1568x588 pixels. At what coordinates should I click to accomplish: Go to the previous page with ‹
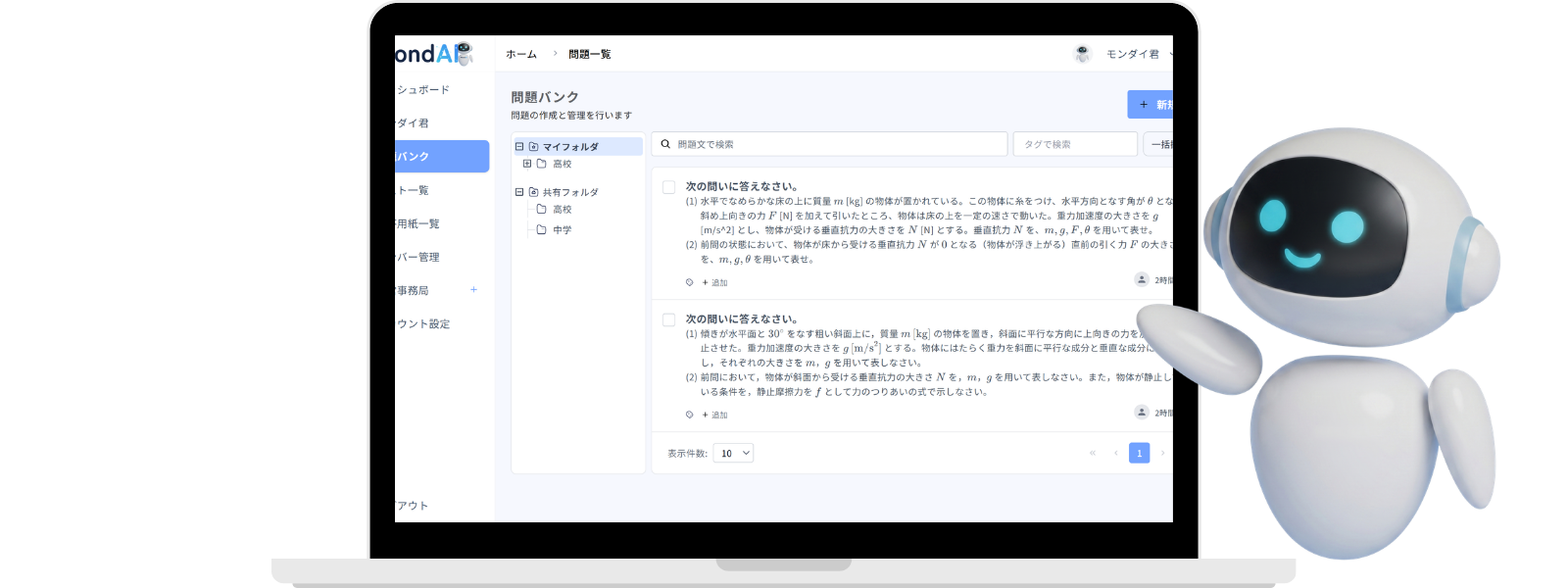tap(1115, 453)
